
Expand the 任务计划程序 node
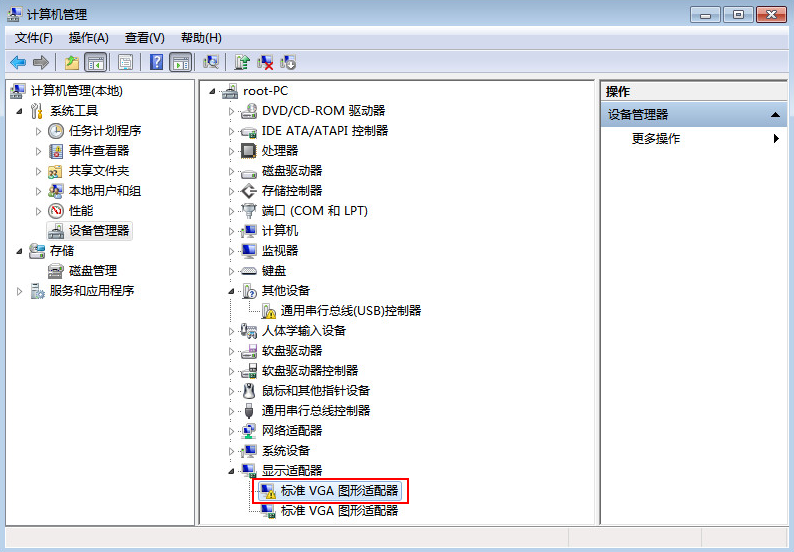click(38, 131)
